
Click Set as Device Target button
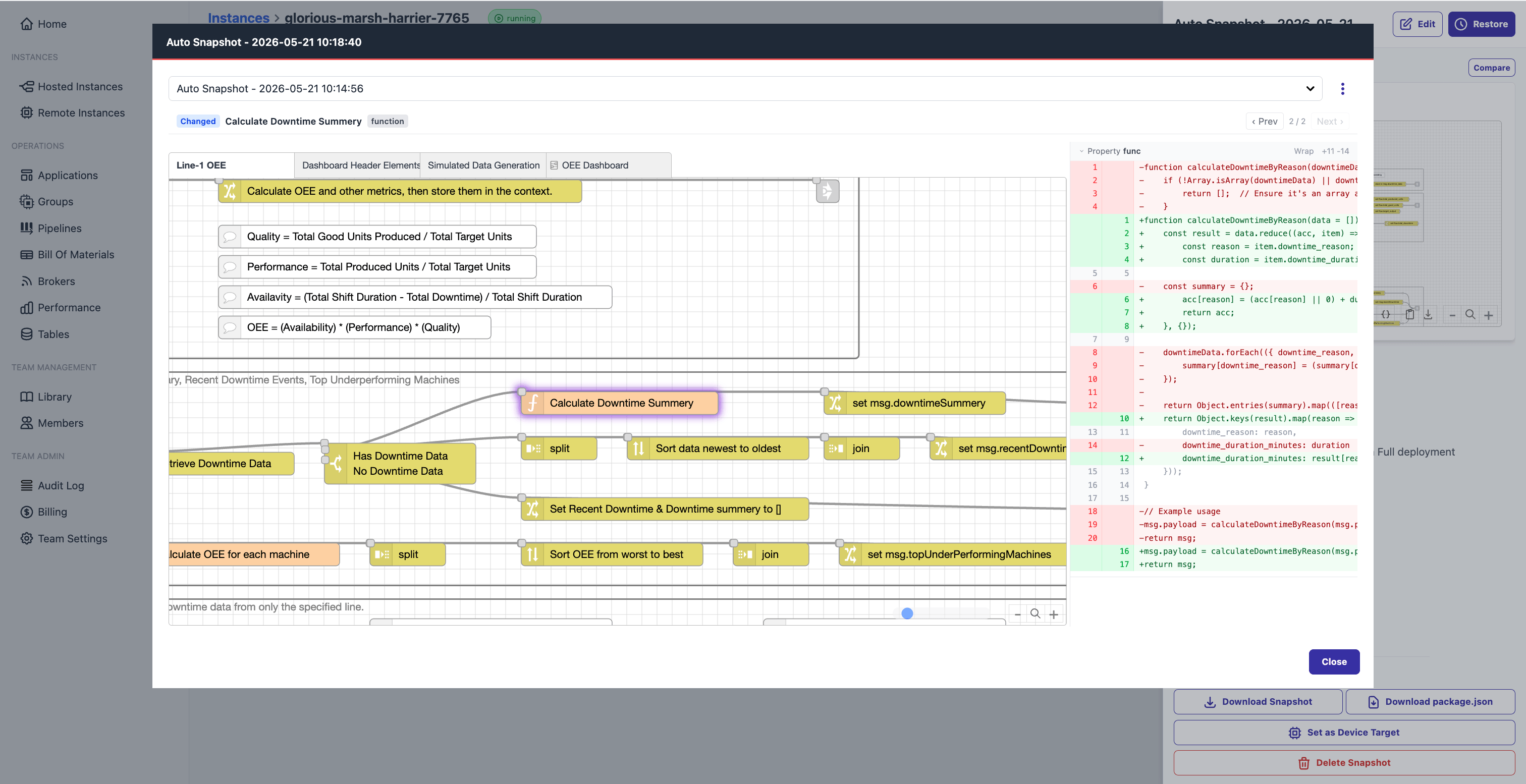[1343, 732]
